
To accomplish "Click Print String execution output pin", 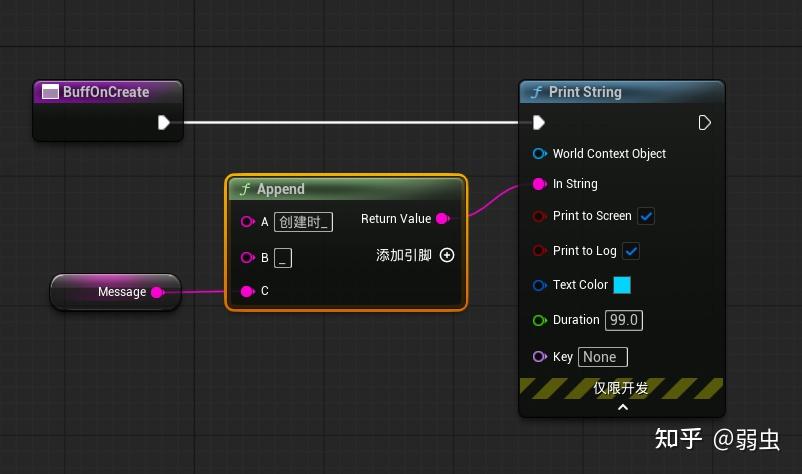I will [704, 123].
